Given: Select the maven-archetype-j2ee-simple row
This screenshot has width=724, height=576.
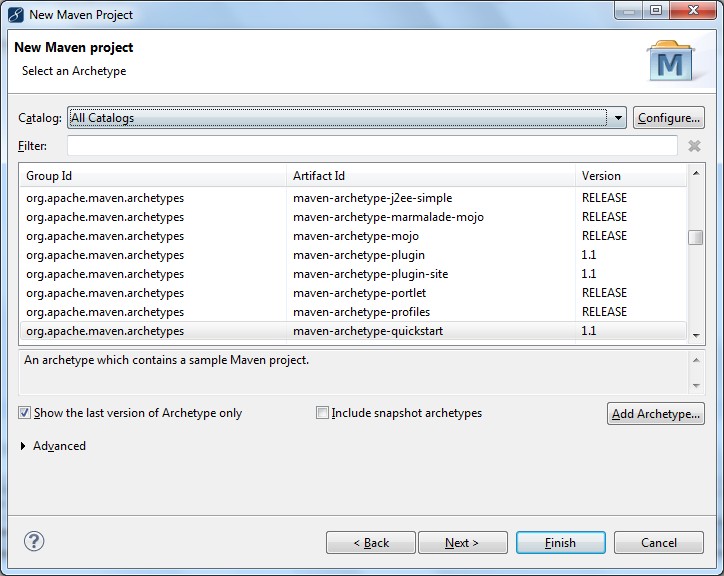Looking at the screenshot, I should click(353, 198).
